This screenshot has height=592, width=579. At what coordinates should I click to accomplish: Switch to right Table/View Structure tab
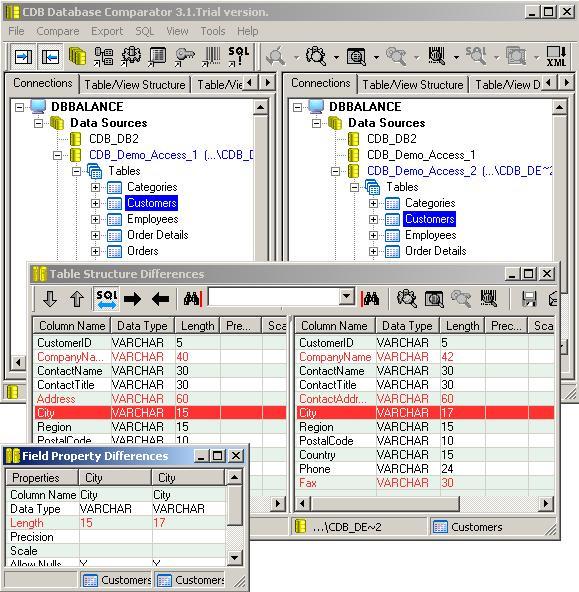(x=413, y=85)
